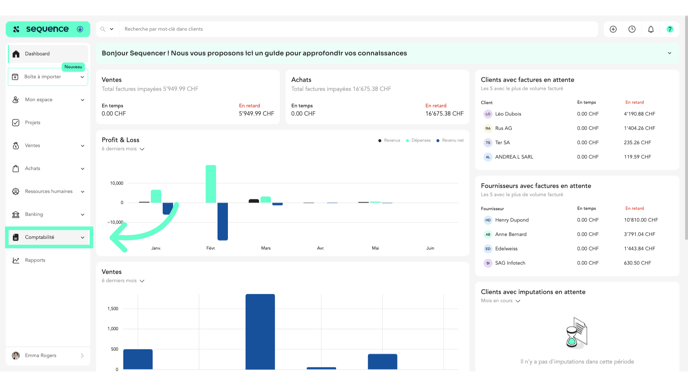Go to Dashboard home icon

pos(16,54)
